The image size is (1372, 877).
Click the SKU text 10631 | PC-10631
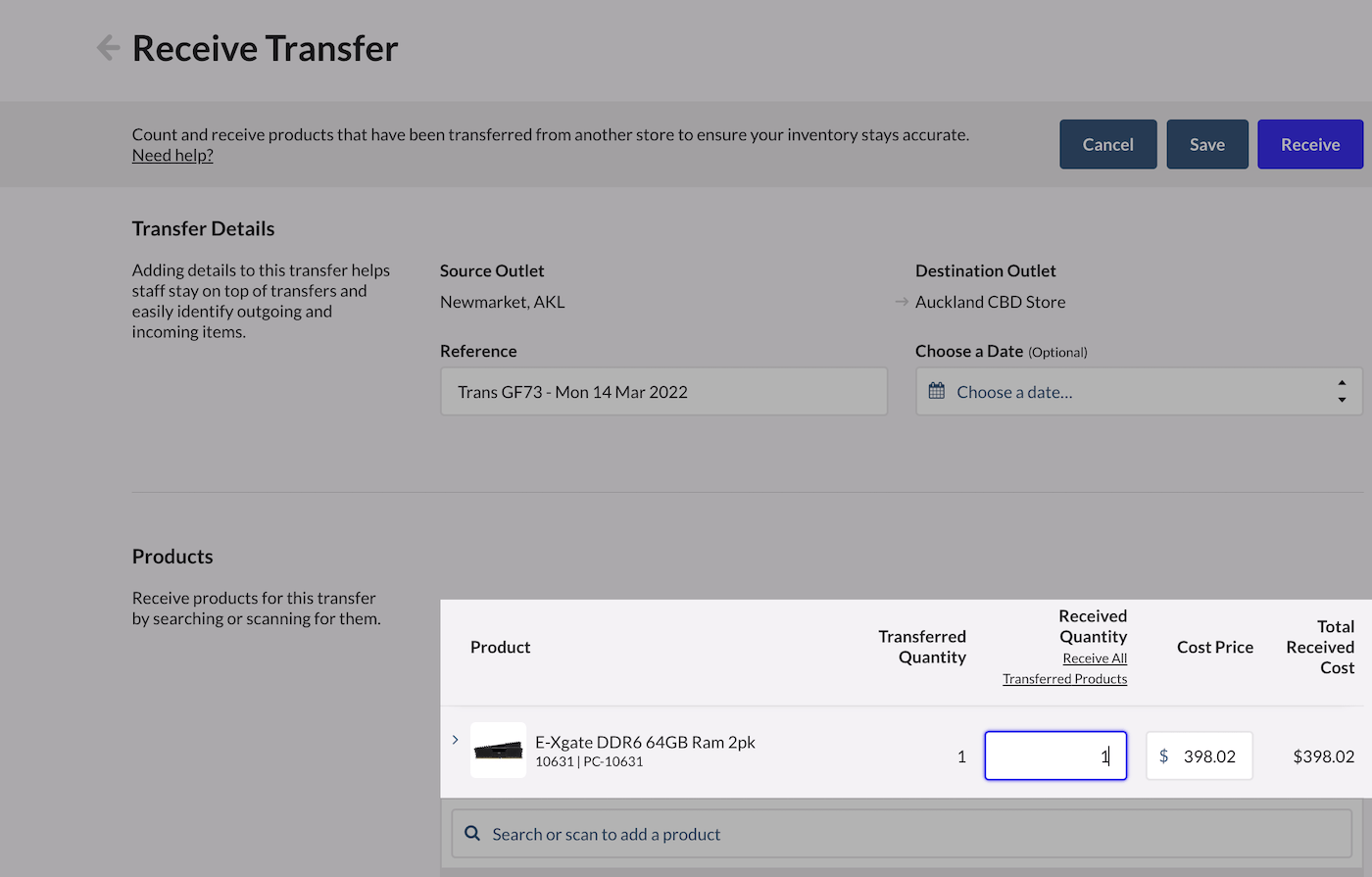589,761
